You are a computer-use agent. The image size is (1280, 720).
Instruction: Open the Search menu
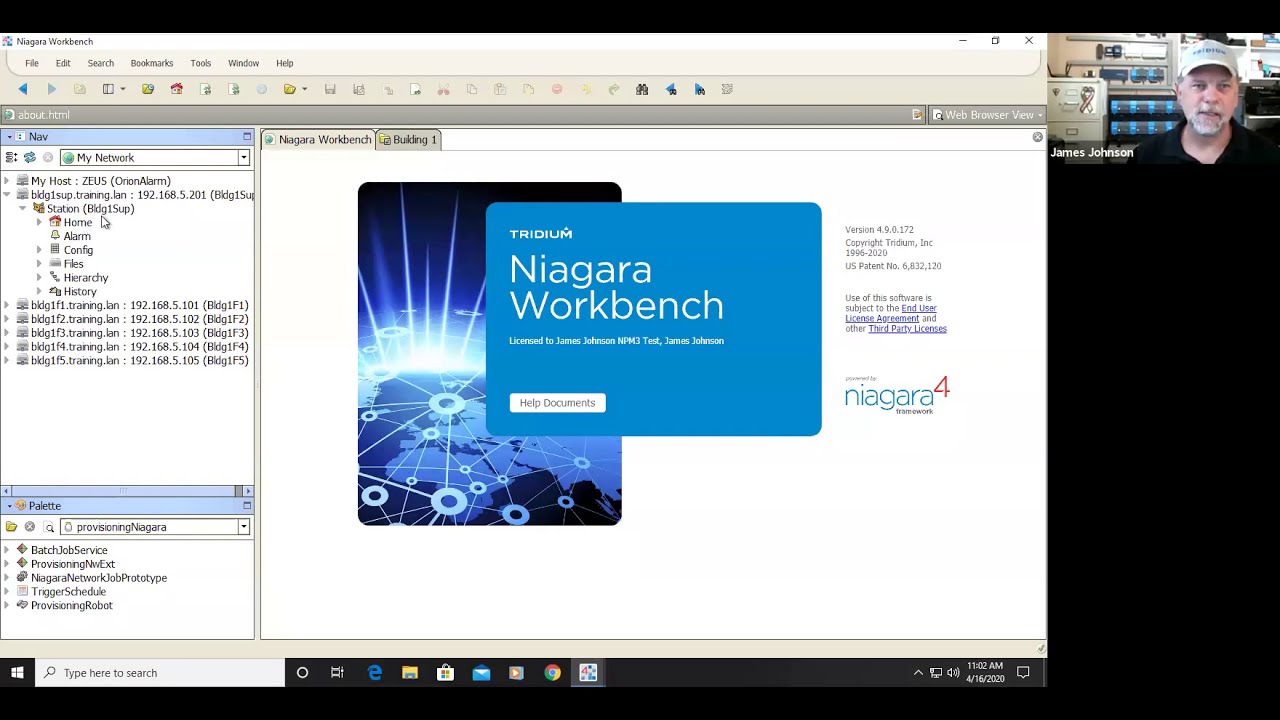pos(101,63)
